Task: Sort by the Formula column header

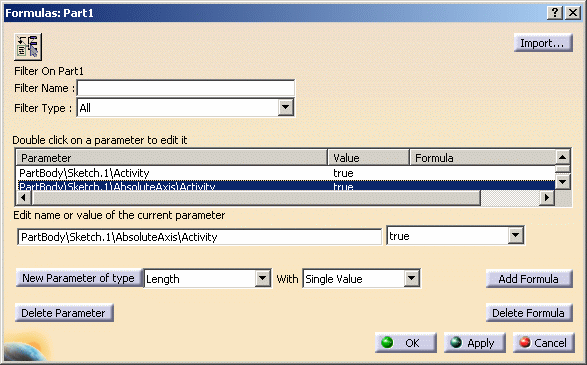Action: click(x=482, y=158)
